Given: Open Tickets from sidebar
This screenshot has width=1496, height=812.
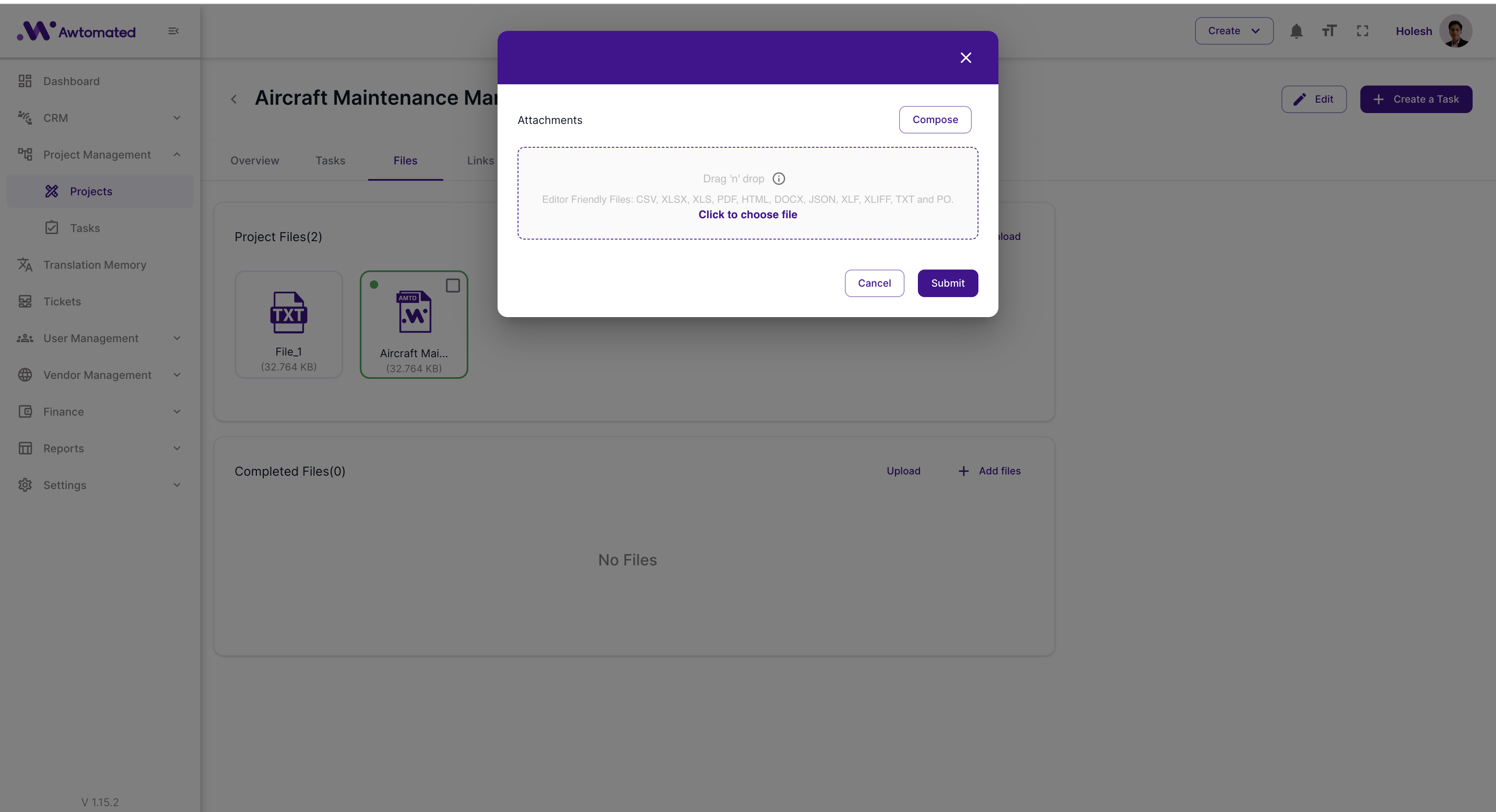Looking at the screenshot, I should pyautogui.click(x=61, y=301).
